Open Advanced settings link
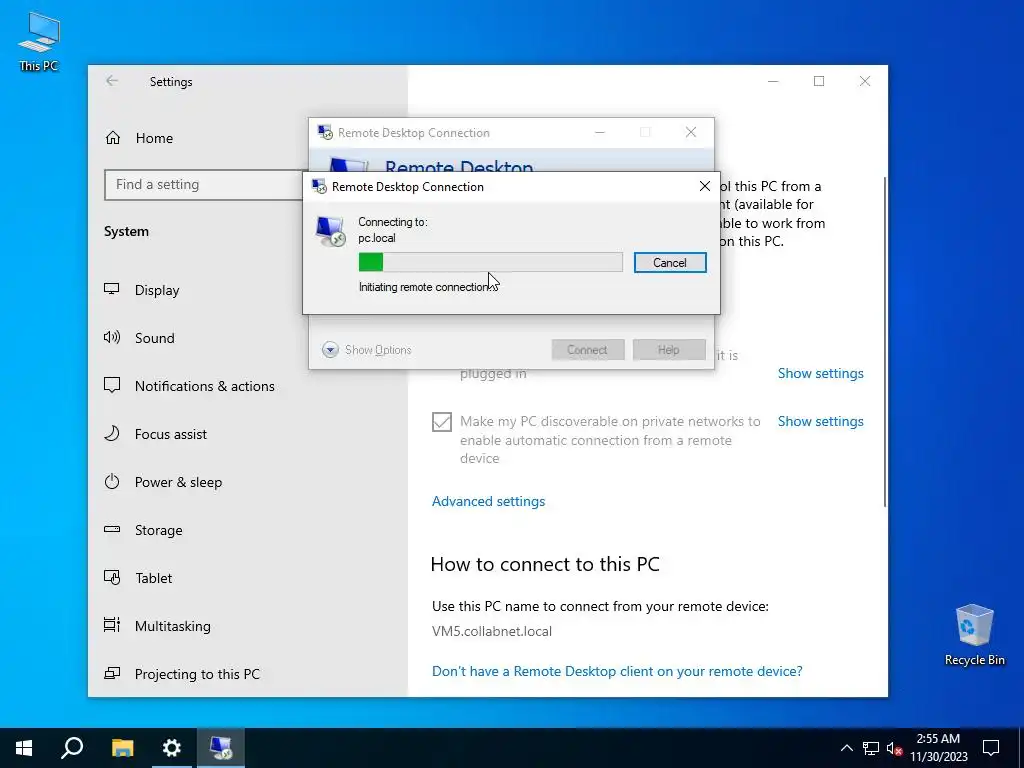Image resolution: width=1024 pixels, height=768 pixels. click(488, 502)
